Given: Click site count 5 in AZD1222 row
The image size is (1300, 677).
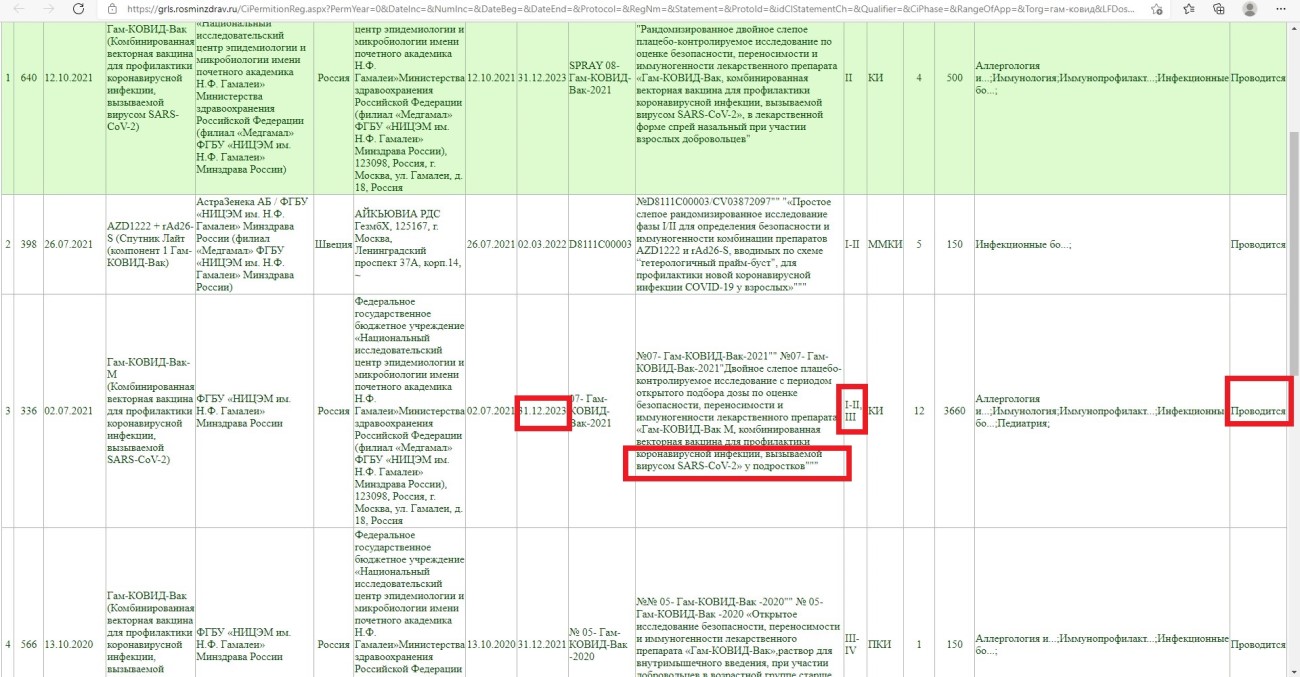Looking at the screenshot, I should (919, 244).
